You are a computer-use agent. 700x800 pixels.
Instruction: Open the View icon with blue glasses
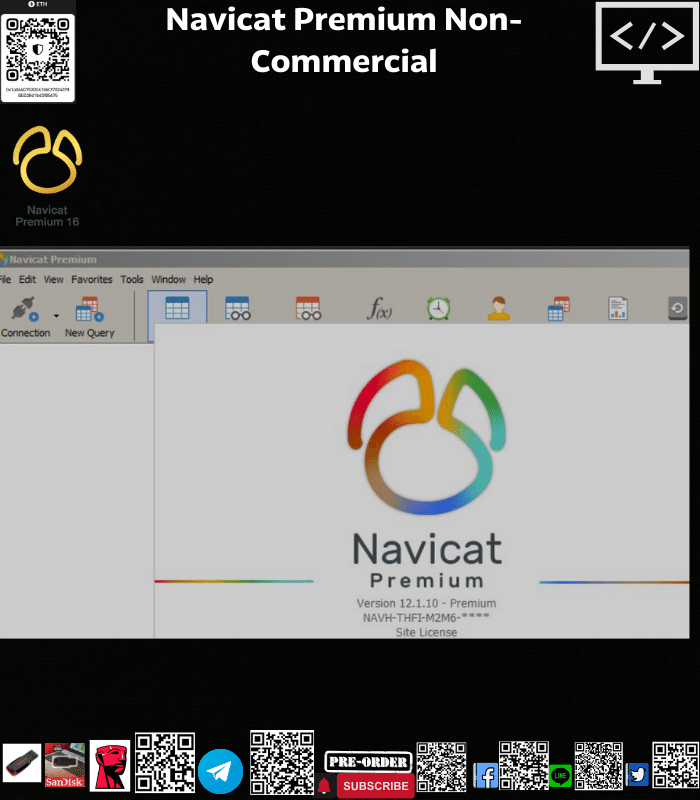[238, 309]
